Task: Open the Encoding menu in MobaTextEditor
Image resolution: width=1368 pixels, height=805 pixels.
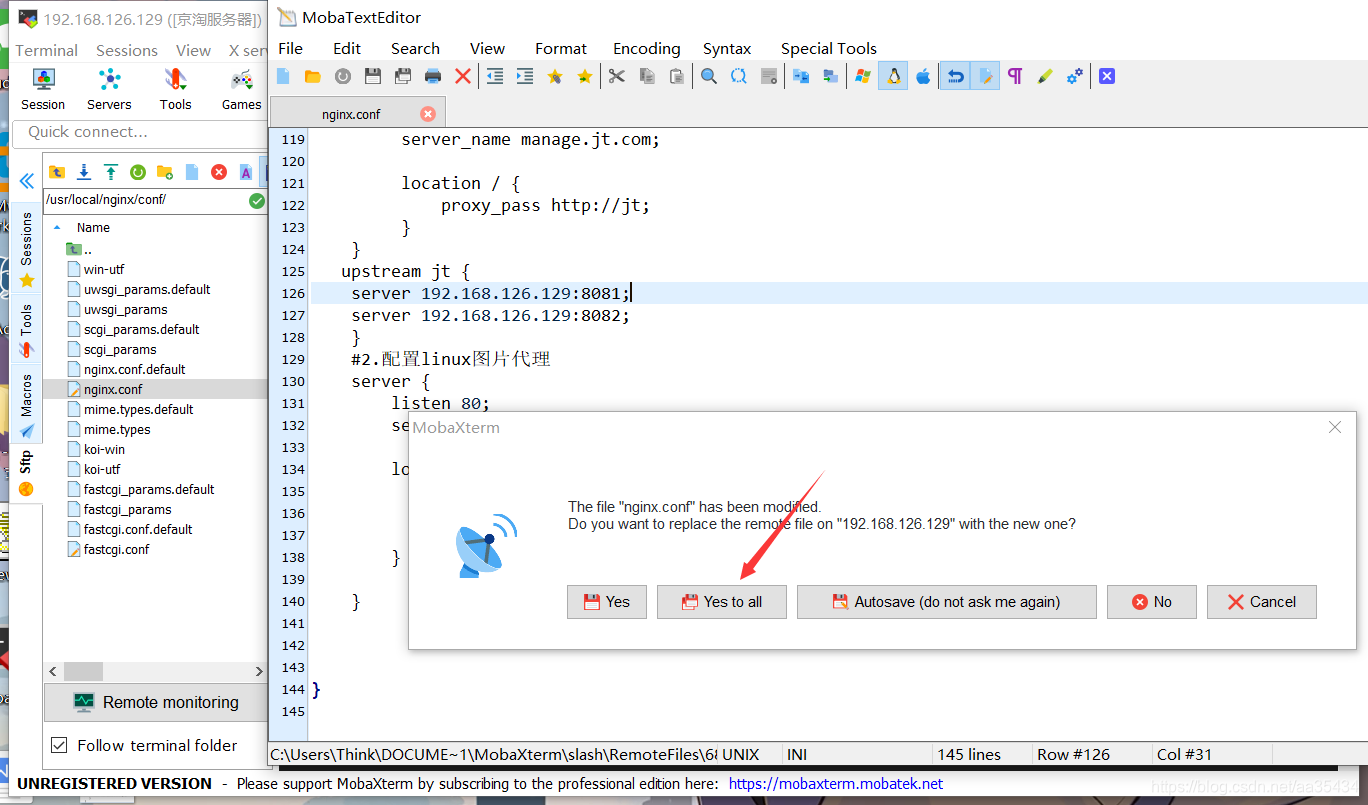Action: [646, 48]
